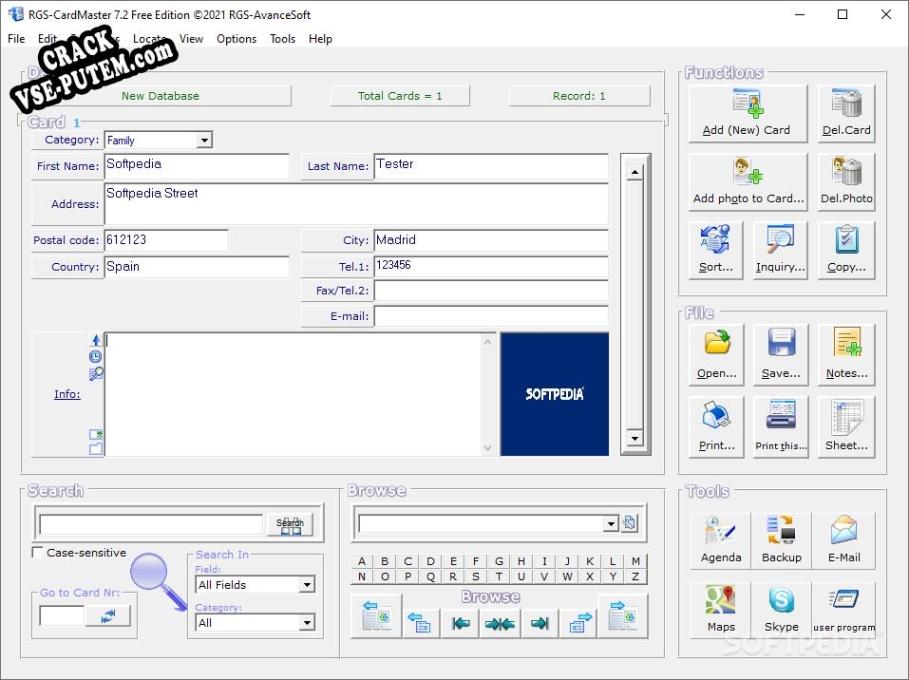909x680 pixels.
Task: Open the Help menu
Action: tap(320, 38)
